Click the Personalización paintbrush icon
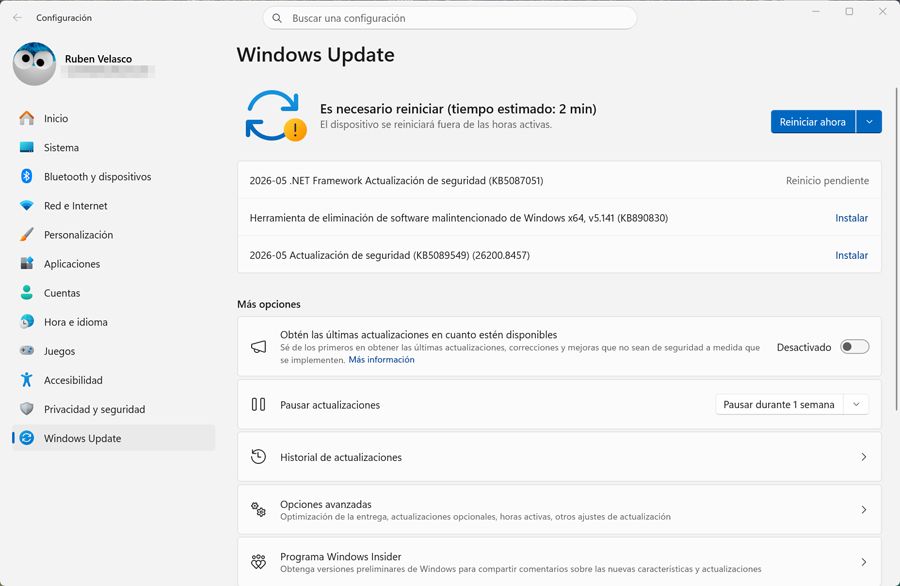This screenshot has width=900, height=586. coord(26,235)
